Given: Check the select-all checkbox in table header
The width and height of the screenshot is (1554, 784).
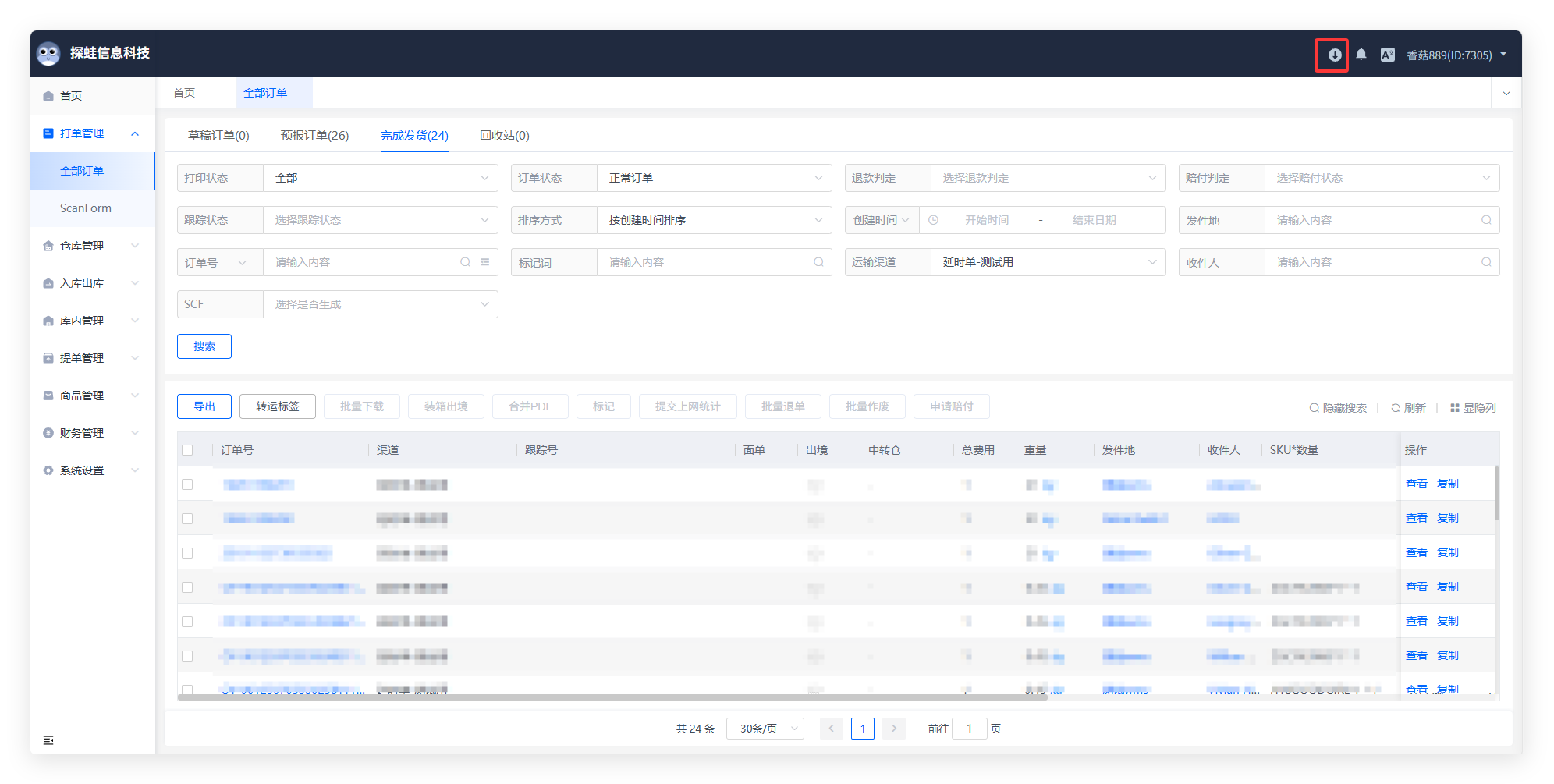Looking at the screenshot, I should click(187, 450).
